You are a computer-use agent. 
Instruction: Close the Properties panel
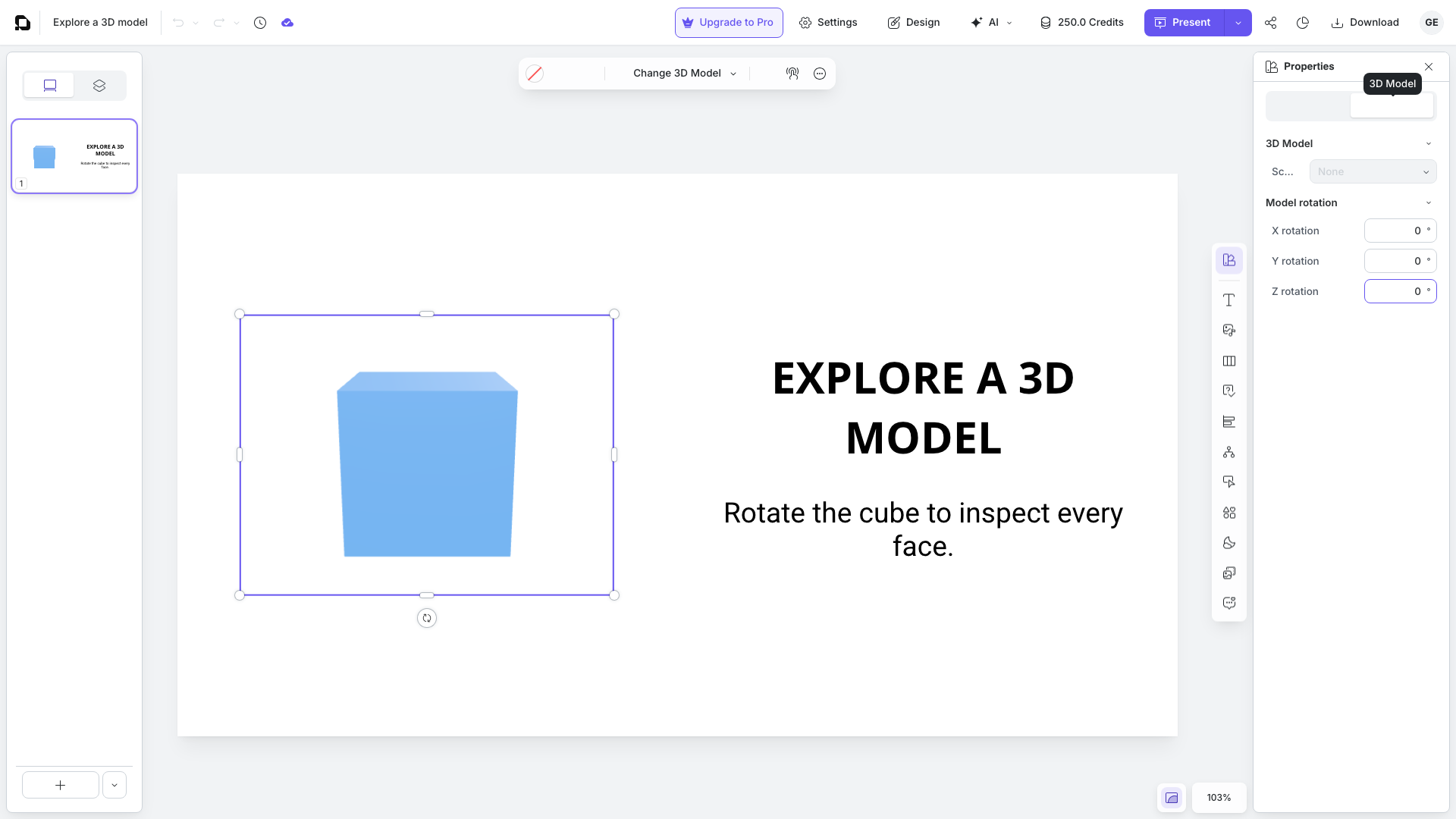[1429, 67]
